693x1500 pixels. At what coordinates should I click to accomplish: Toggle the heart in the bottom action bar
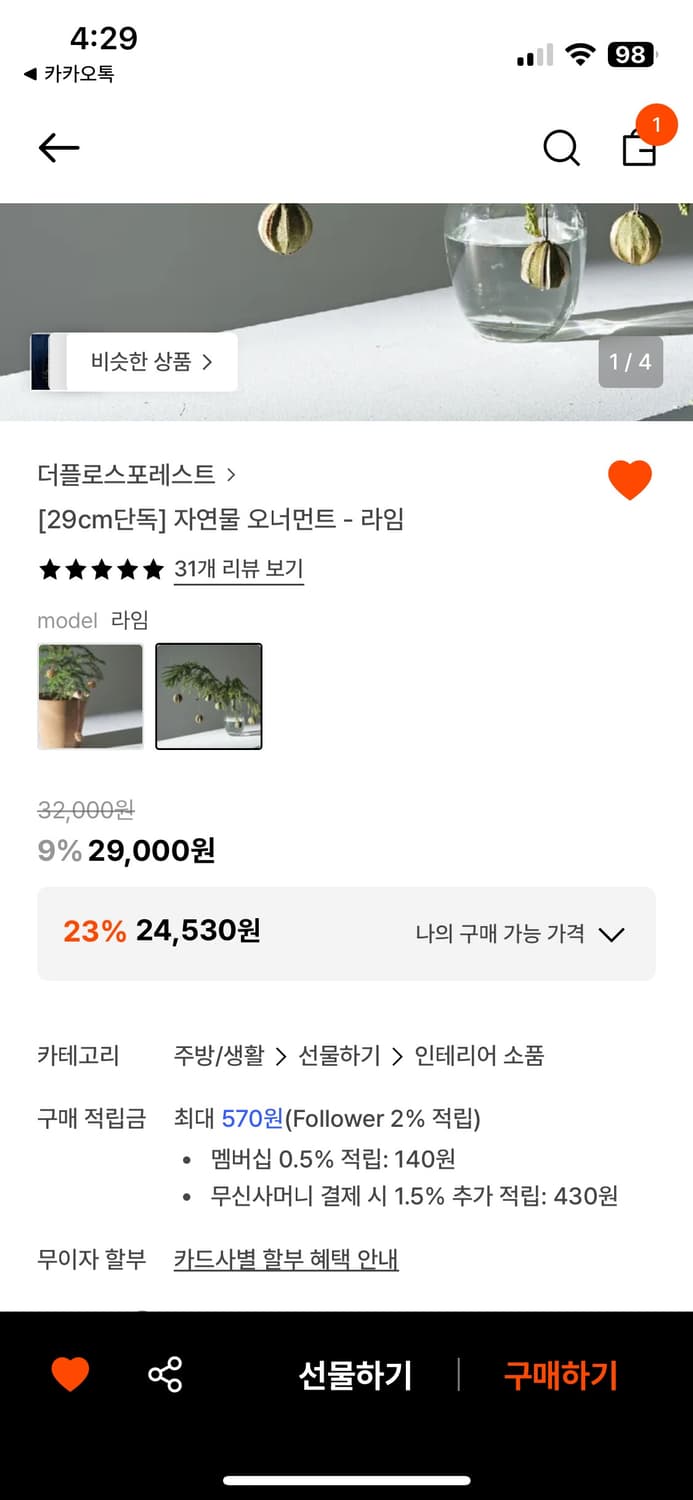coord(68,1376)
